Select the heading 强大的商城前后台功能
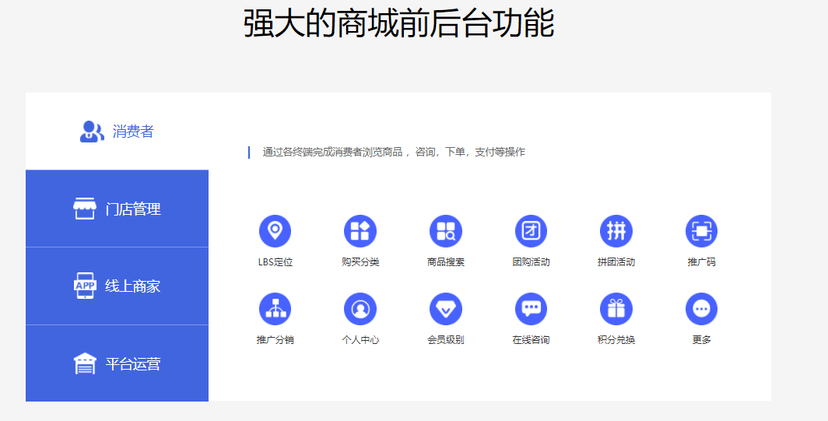This screenshot has height=421, width=828. 399,23
